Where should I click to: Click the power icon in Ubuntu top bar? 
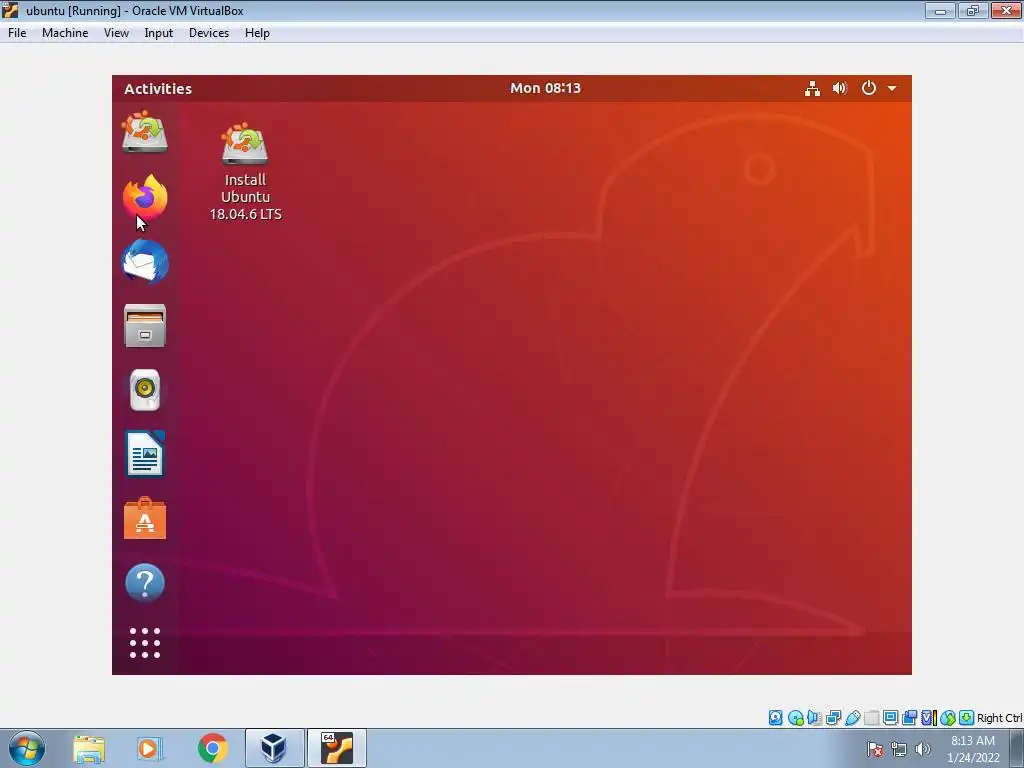[x=869, y=88]
